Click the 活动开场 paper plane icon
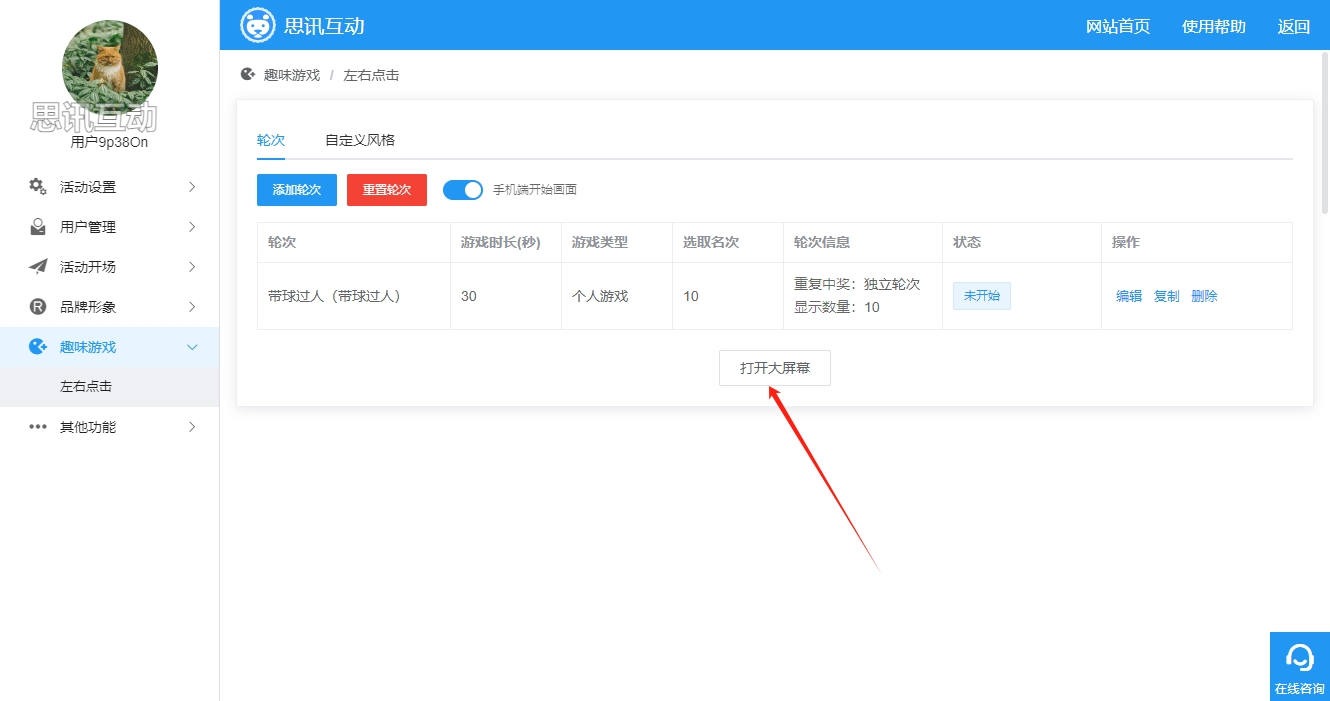This screenshot has width=1330, height=701. pyautogui.click(x=38, y=267)
